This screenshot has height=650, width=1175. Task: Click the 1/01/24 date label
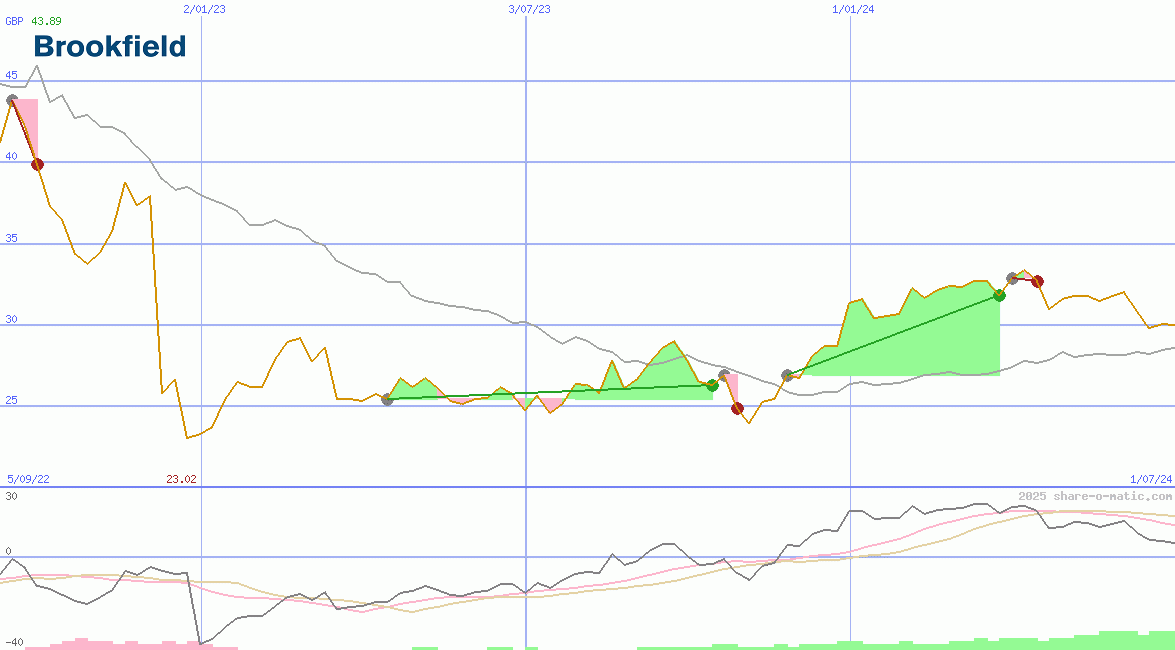[854, 9]
